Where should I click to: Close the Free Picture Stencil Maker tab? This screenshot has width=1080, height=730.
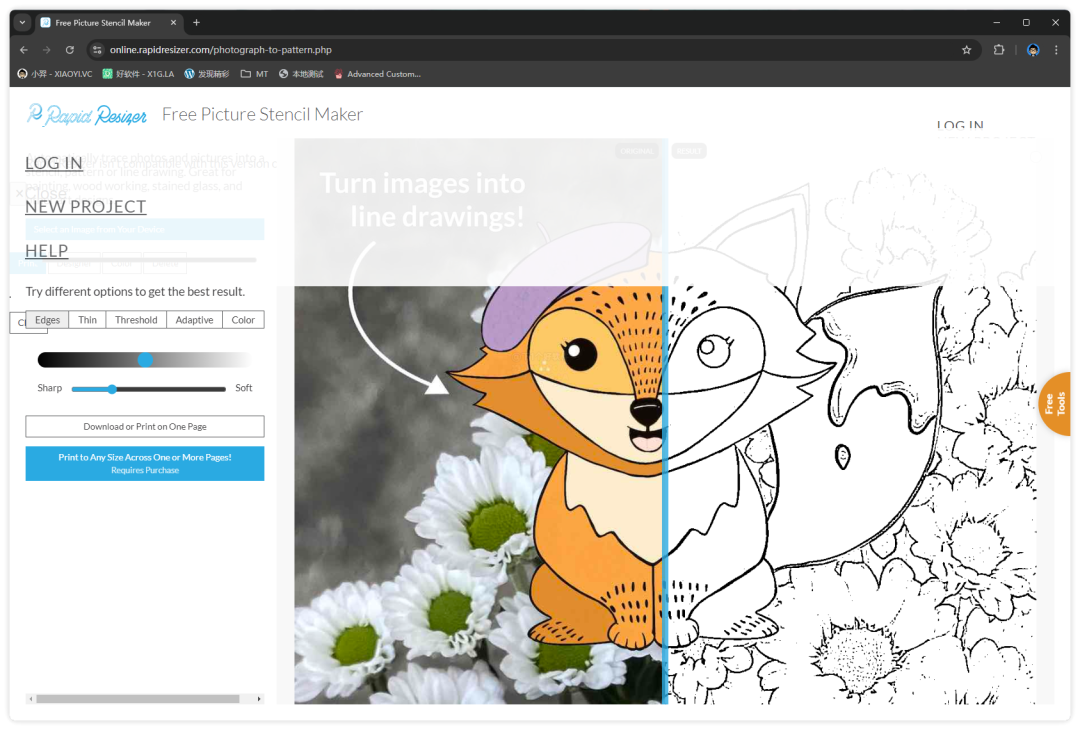(173, 23)
